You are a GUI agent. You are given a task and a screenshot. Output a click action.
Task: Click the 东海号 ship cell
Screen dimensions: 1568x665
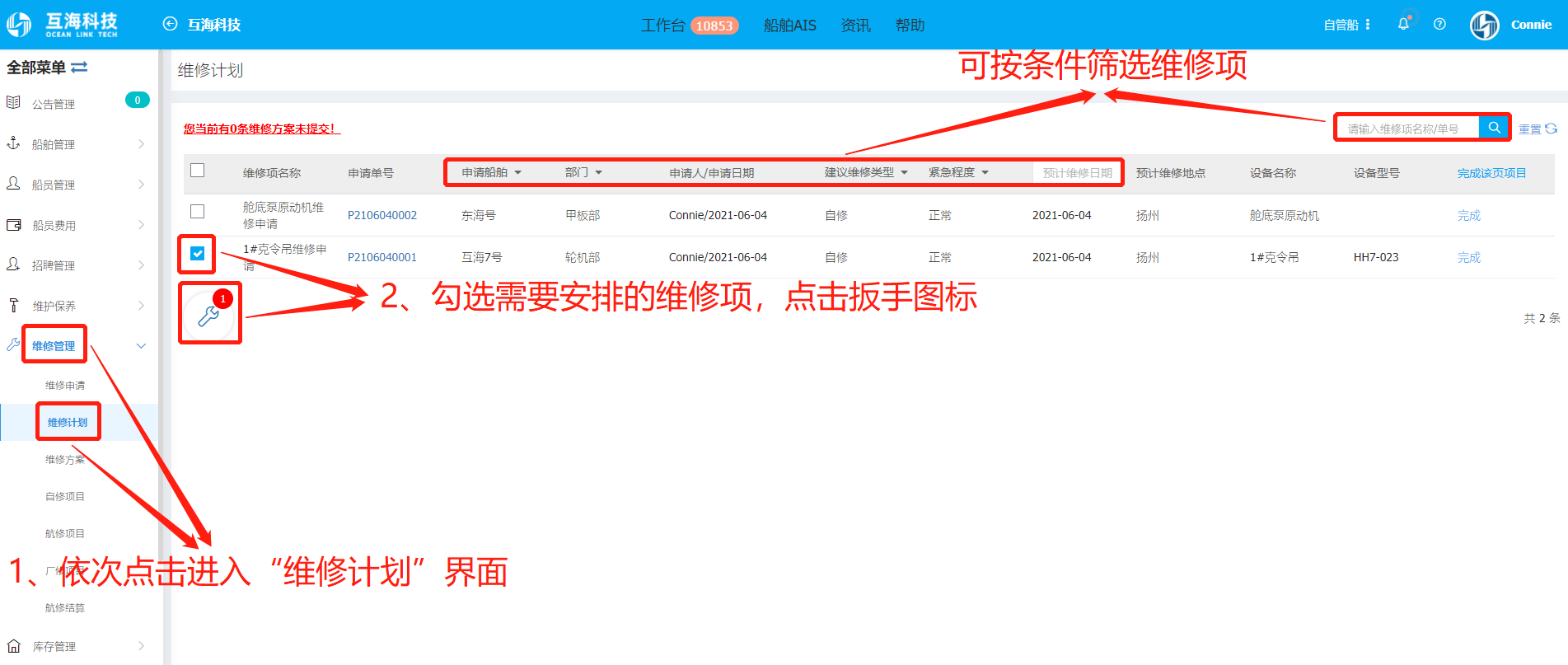coord(479,215)
